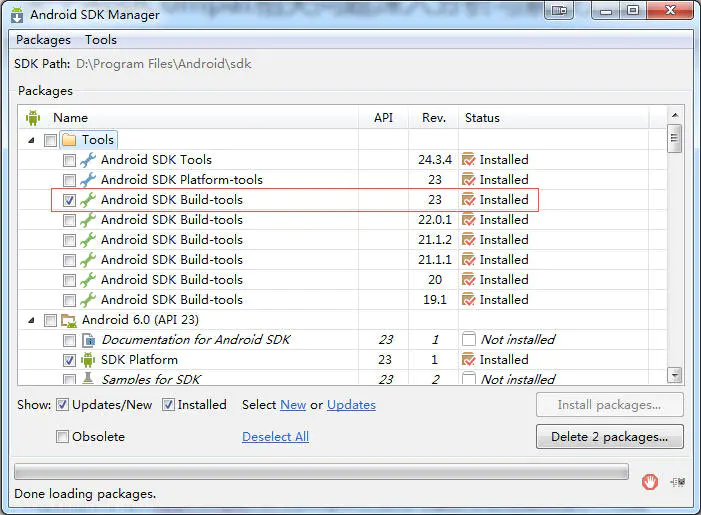
Task: Click the Done loading packages status text
Action: click(85, 494)
